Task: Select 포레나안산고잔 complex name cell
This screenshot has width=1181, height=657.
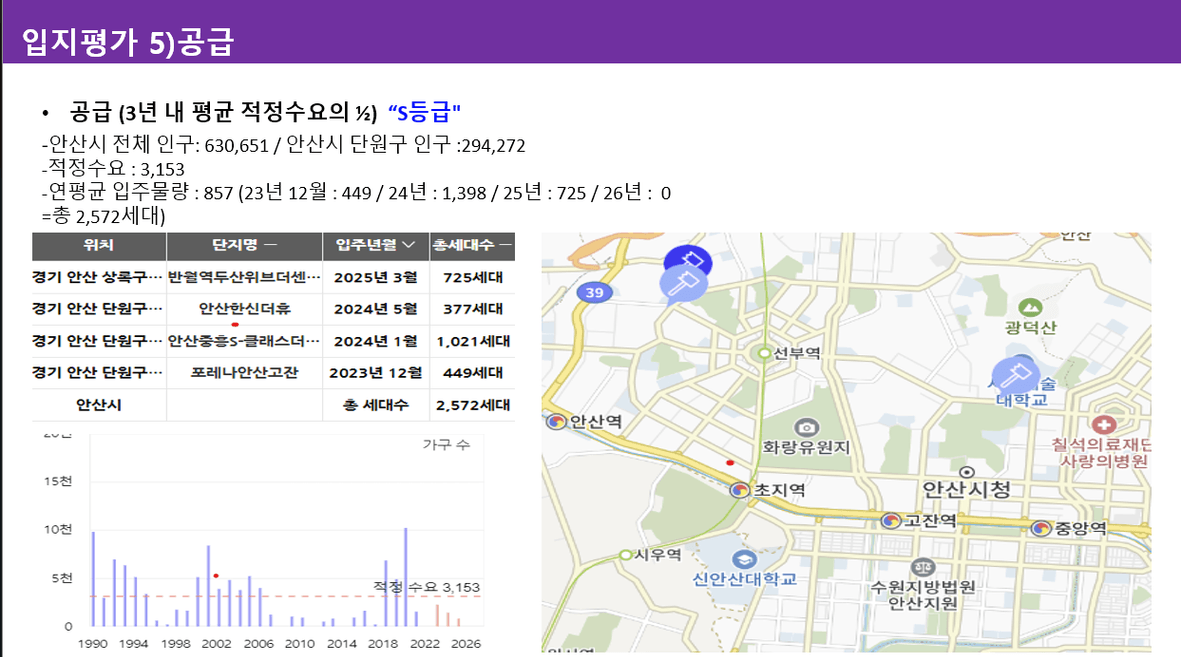Action: [x=244, y=372]
